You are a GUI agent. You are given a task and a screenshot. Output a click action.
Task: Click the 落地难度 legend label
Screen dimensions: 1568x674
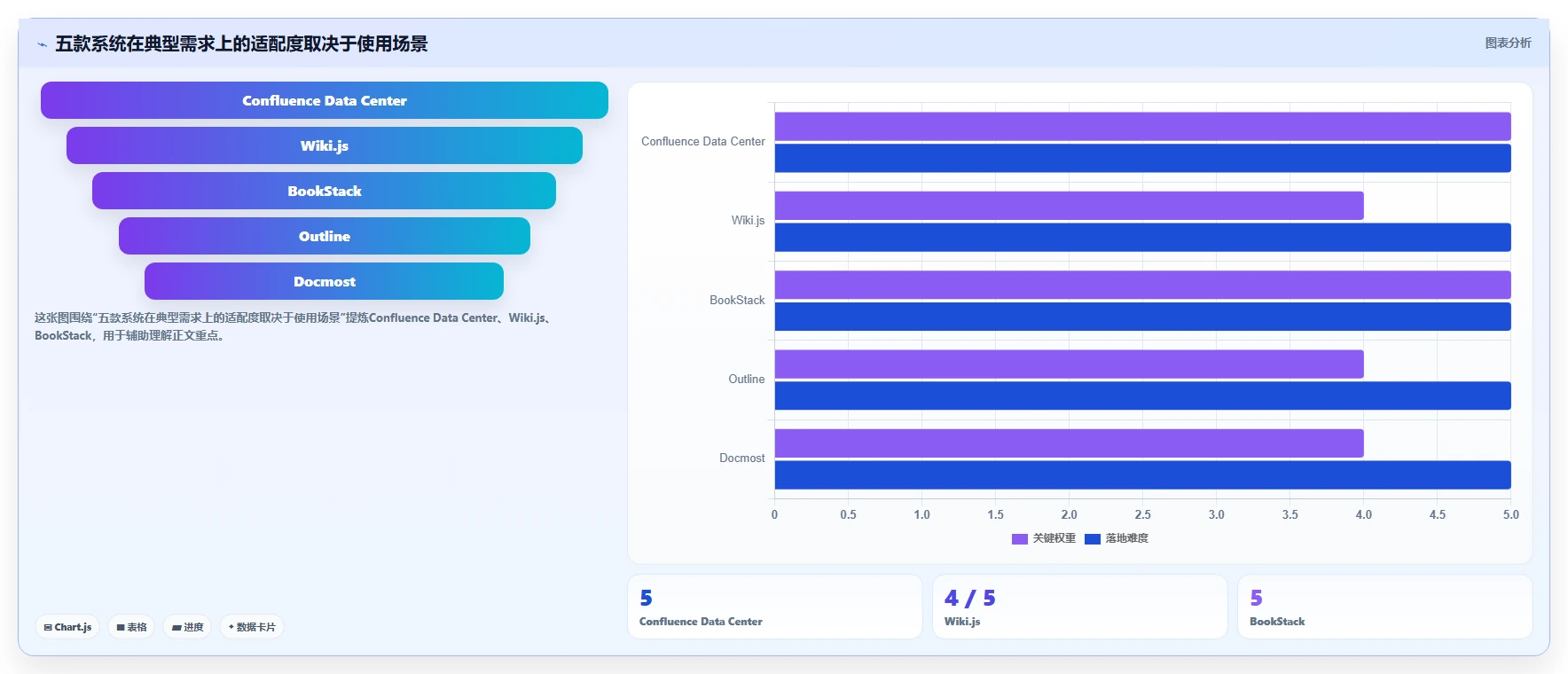(1126, 538)
